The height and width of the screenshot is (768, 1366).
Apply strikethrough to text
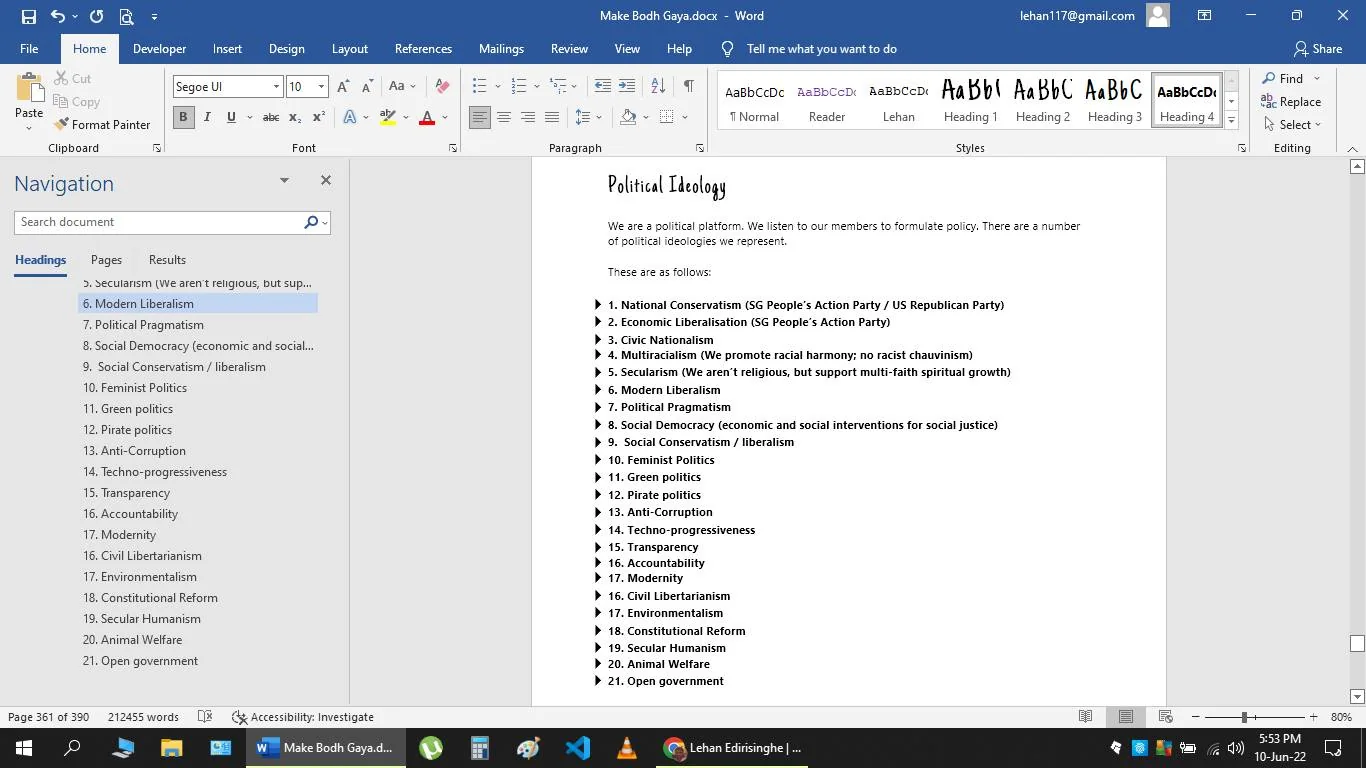tap(270, 117)
